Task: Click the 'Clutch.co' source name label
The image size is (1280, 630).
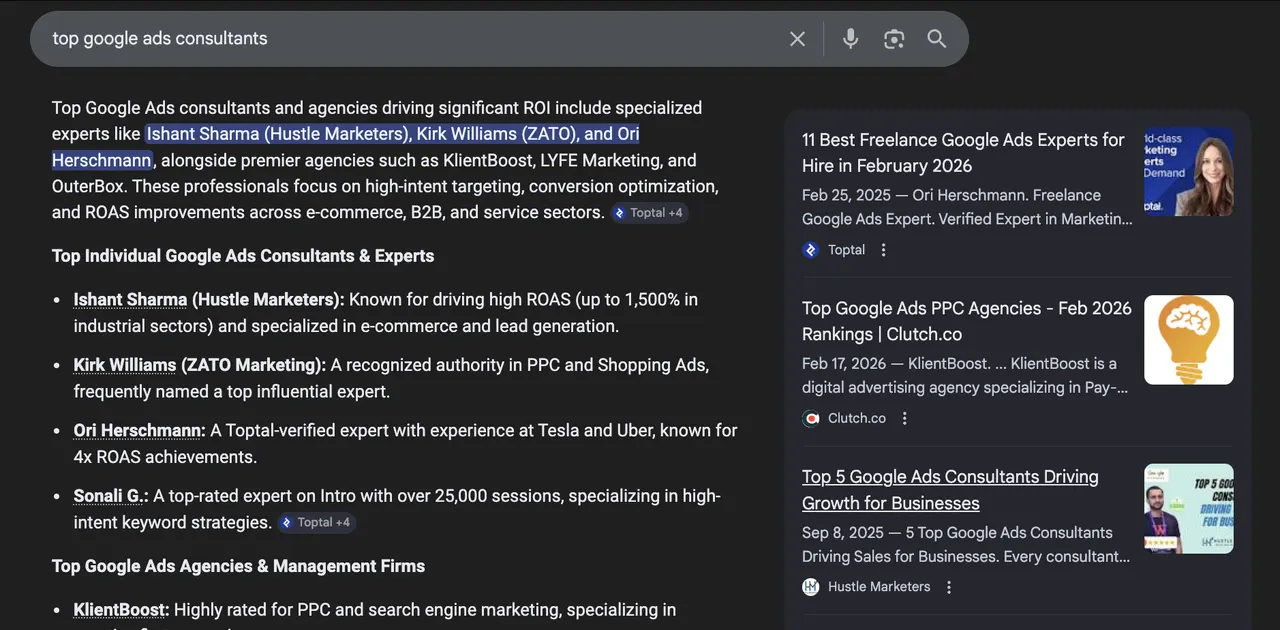Action: click(857, 418)
